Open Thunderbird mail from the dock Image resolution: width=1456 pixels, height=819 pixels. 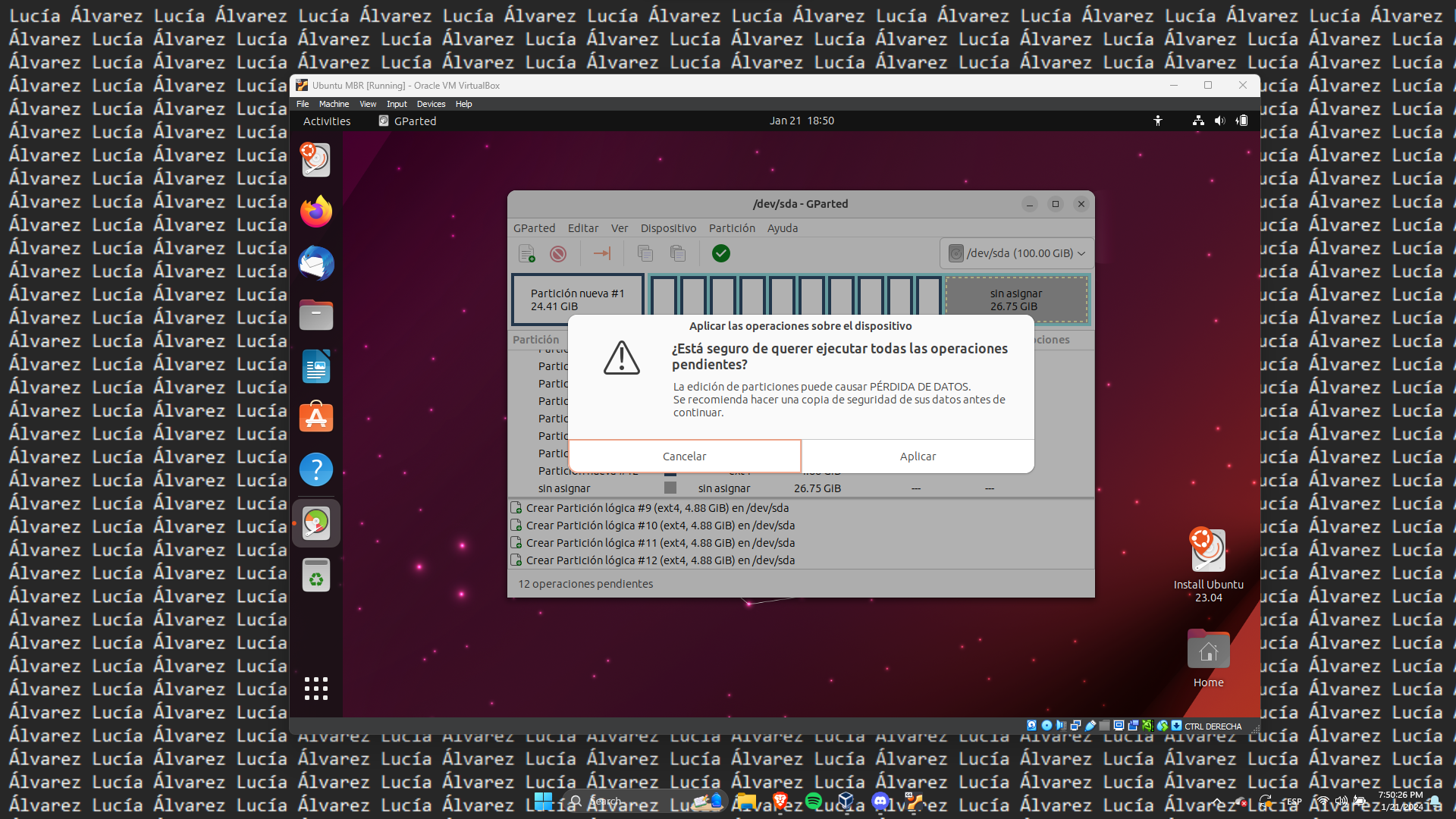click(316, 263)
